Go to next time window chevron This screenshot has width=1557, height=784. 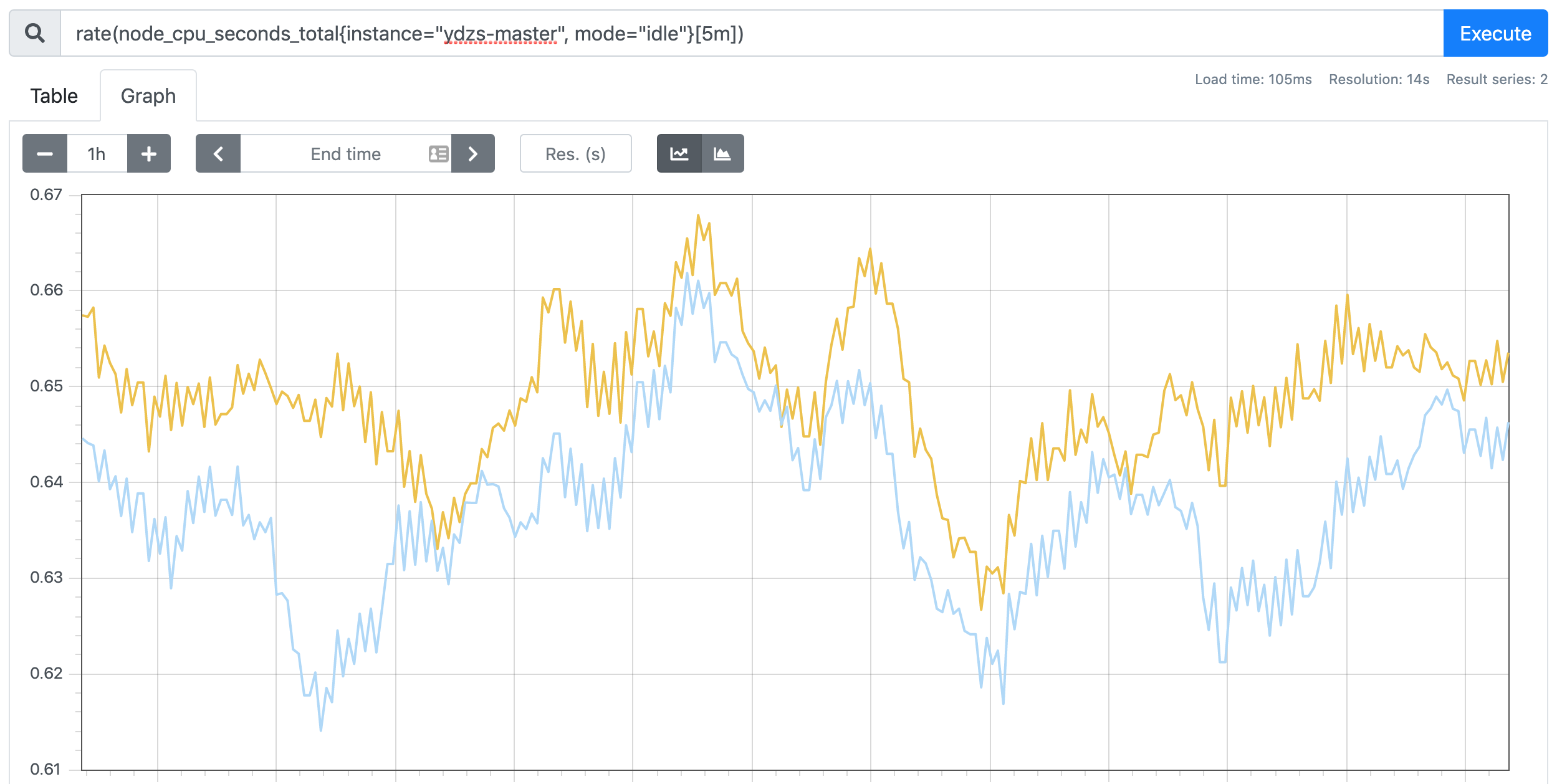tap(473, 153)
